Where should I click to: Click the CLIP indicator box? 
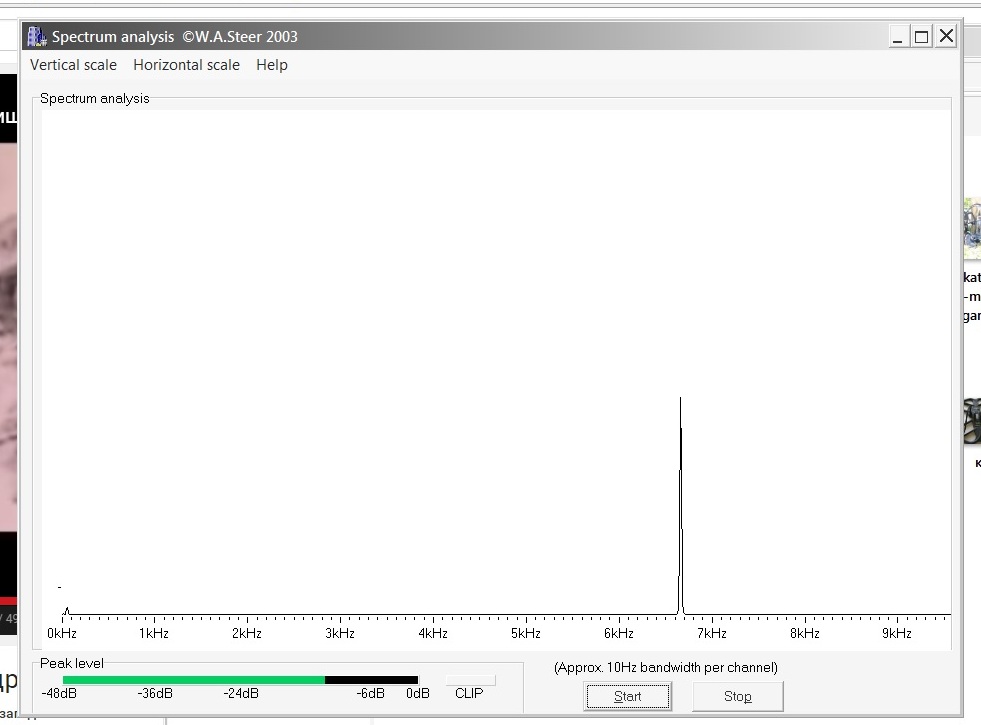click(x=470, y=680)
